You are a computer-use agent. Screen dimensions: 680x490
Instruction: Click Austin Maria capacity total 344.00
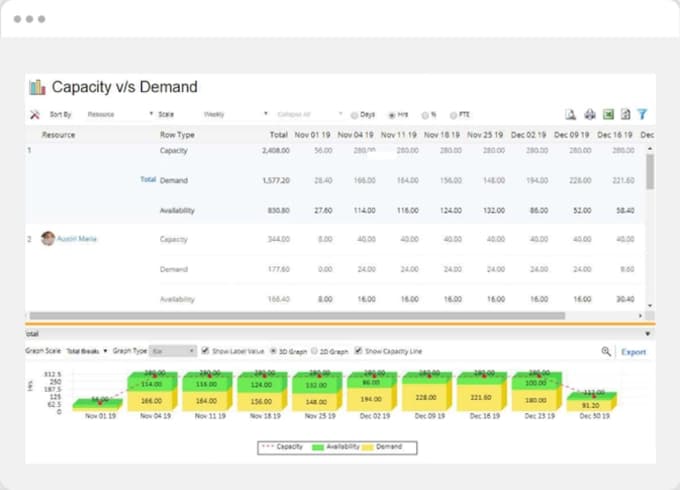click(279, 239)
